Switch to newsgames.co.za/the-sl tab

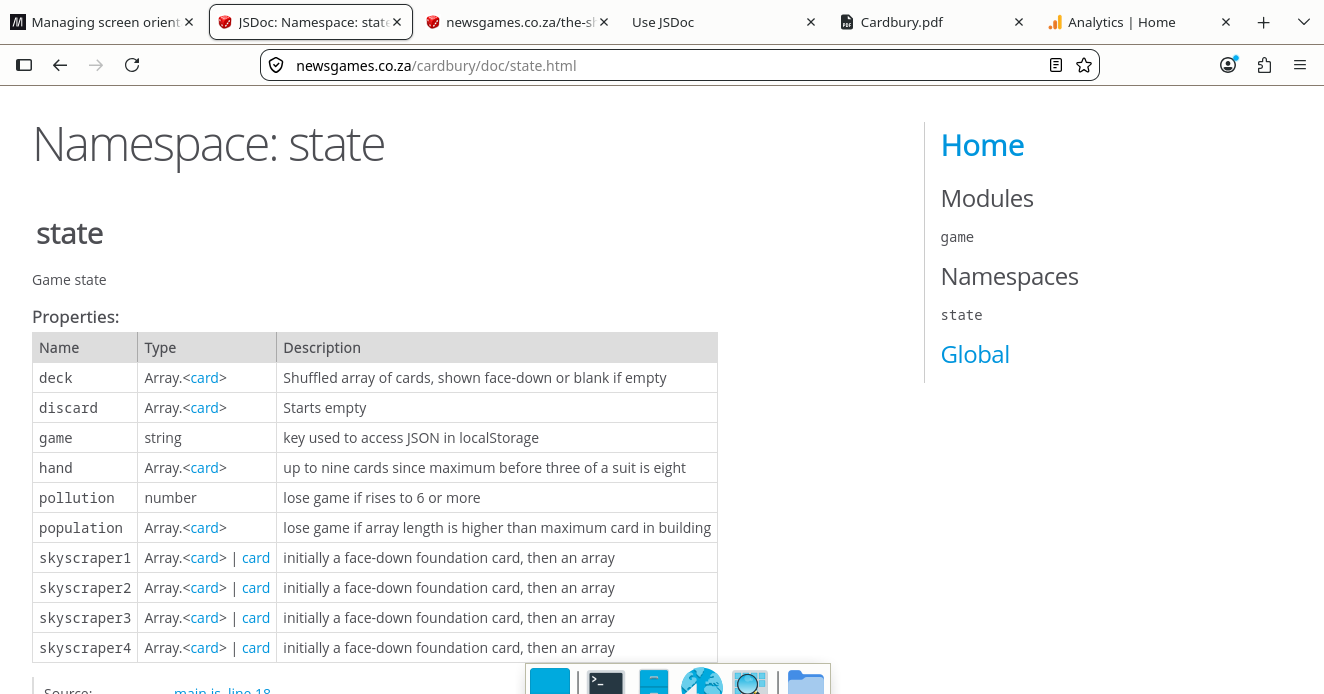click(517, 22)
